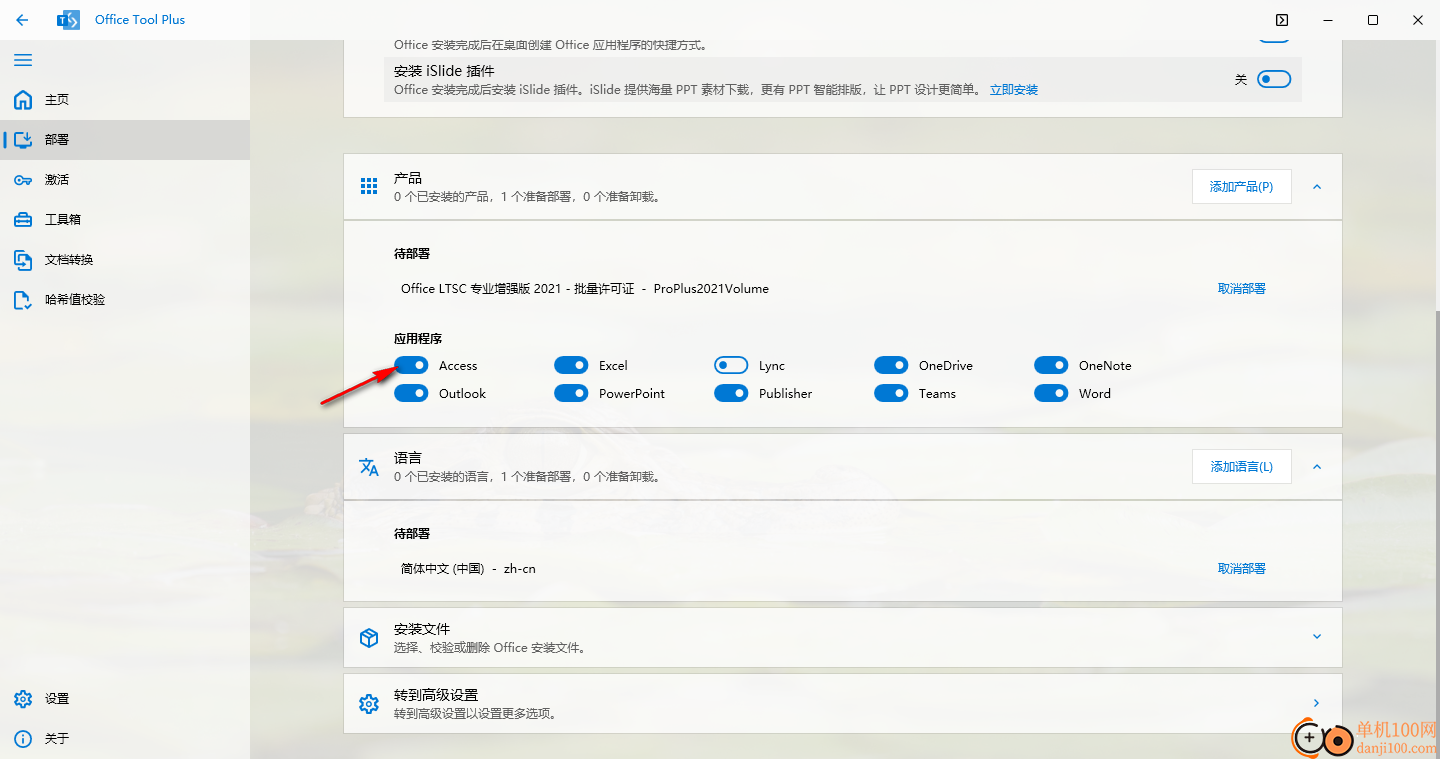Click 取消部署 for Office LTSC product

click(1242, 288)
